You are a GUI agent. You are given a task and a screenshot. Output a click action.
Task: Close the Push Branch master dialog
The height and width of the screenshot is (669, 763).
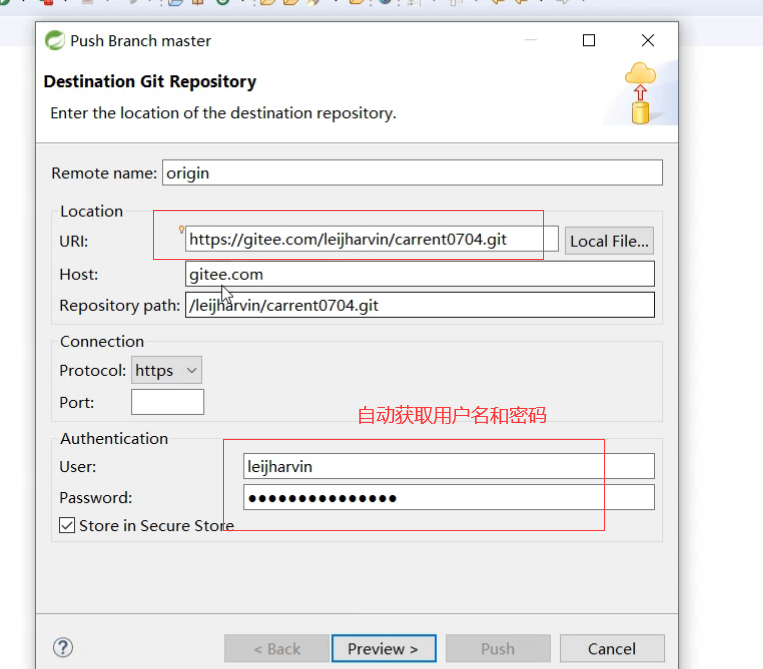648,40
